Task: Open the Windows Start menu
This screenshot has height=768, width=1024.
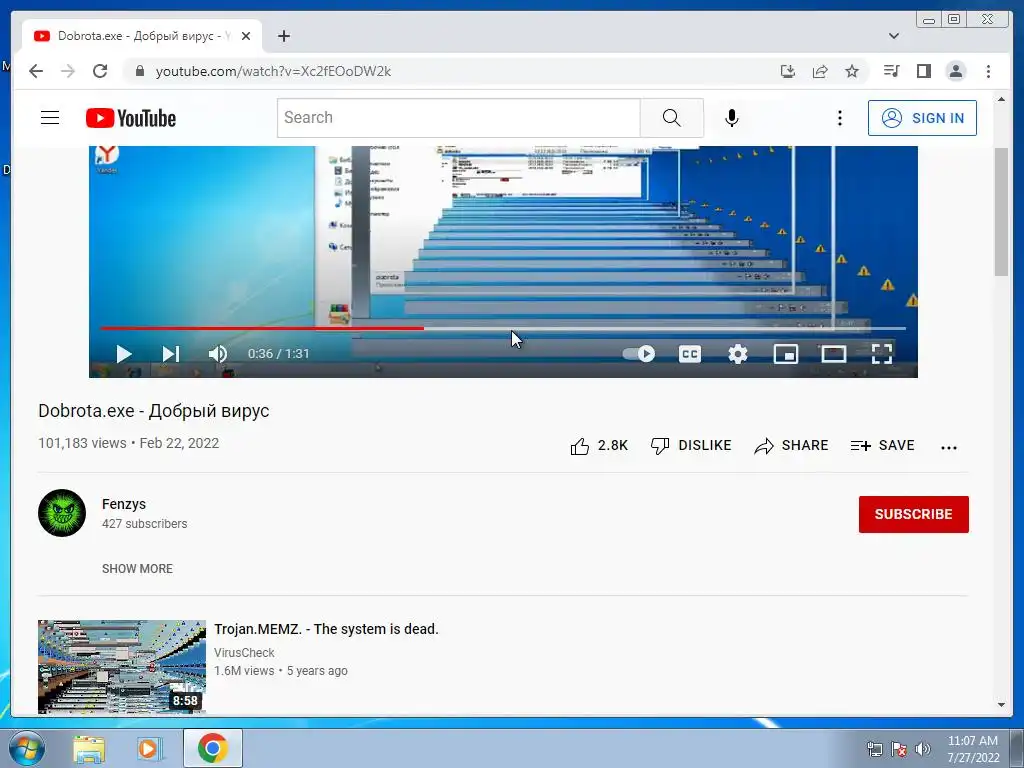Action: 26,748
